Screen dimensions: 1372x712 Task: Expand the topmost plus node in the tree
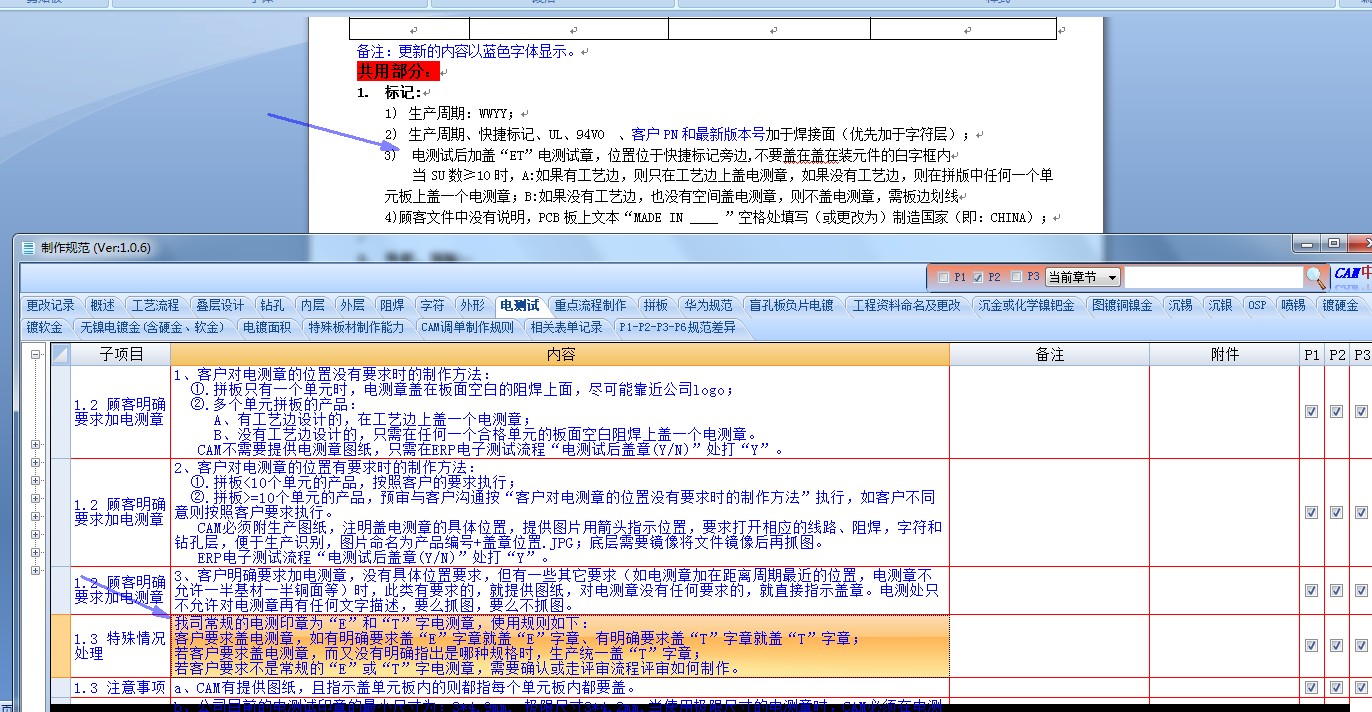[x=36, y=445]
